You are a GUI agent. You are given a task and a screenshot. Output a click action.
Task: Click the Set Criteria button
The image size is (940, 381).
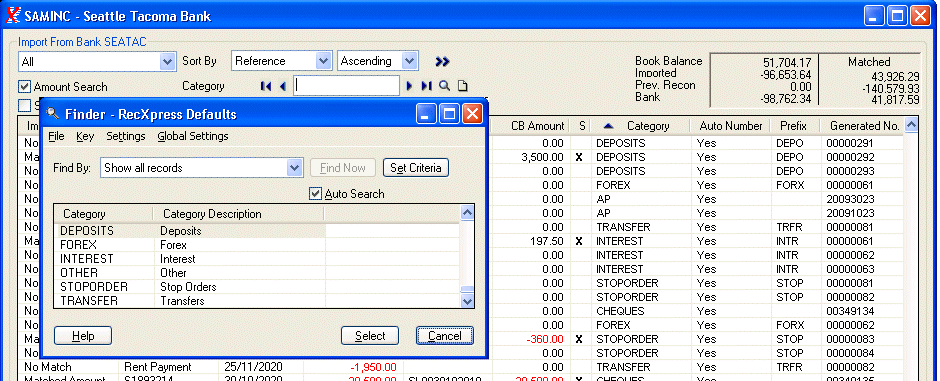click(x=416, y=168)
